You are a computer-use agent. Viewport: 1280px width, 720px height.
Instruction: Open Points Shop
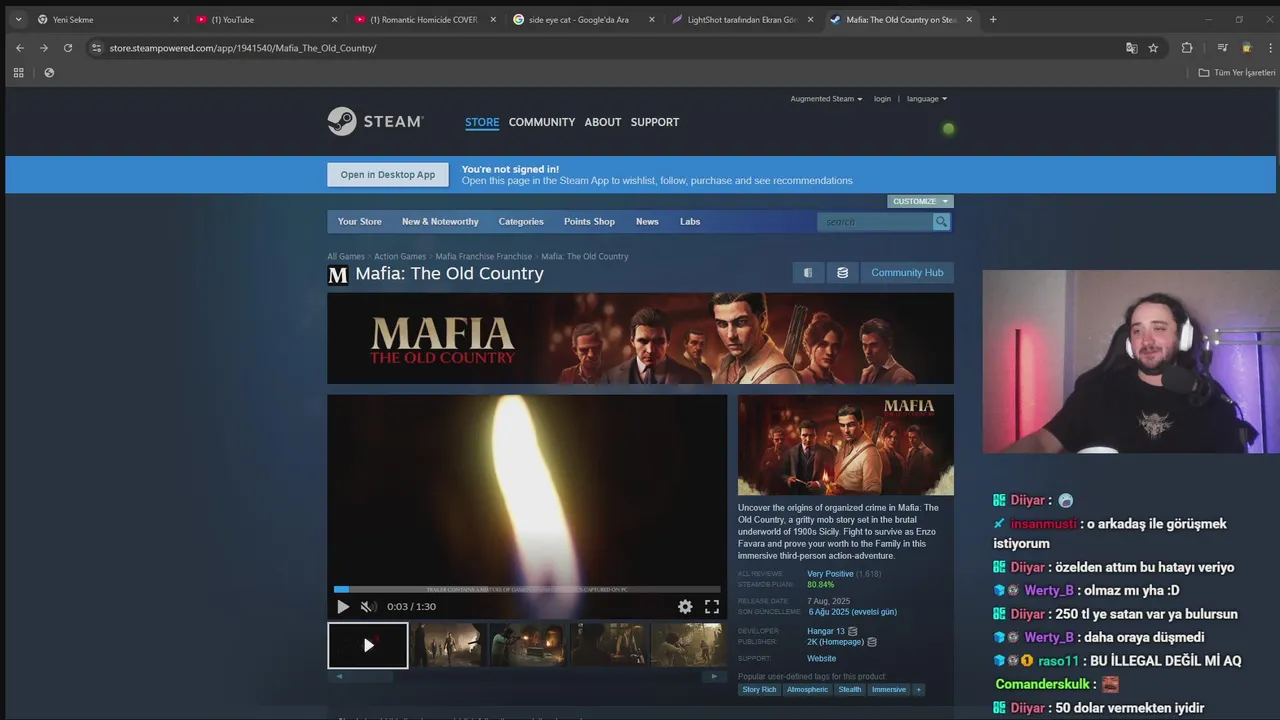tap(589, 222)
